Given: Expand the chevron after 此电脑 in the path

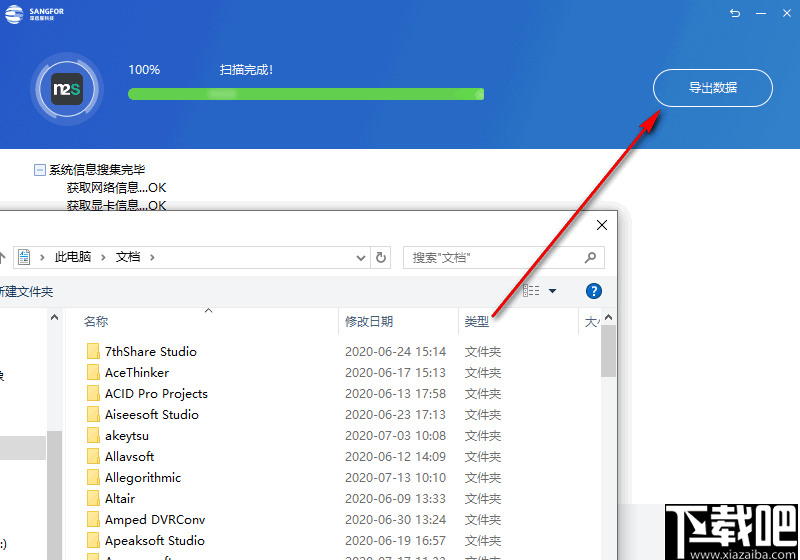Looking at the screenshot, I should tap(103, 258).
